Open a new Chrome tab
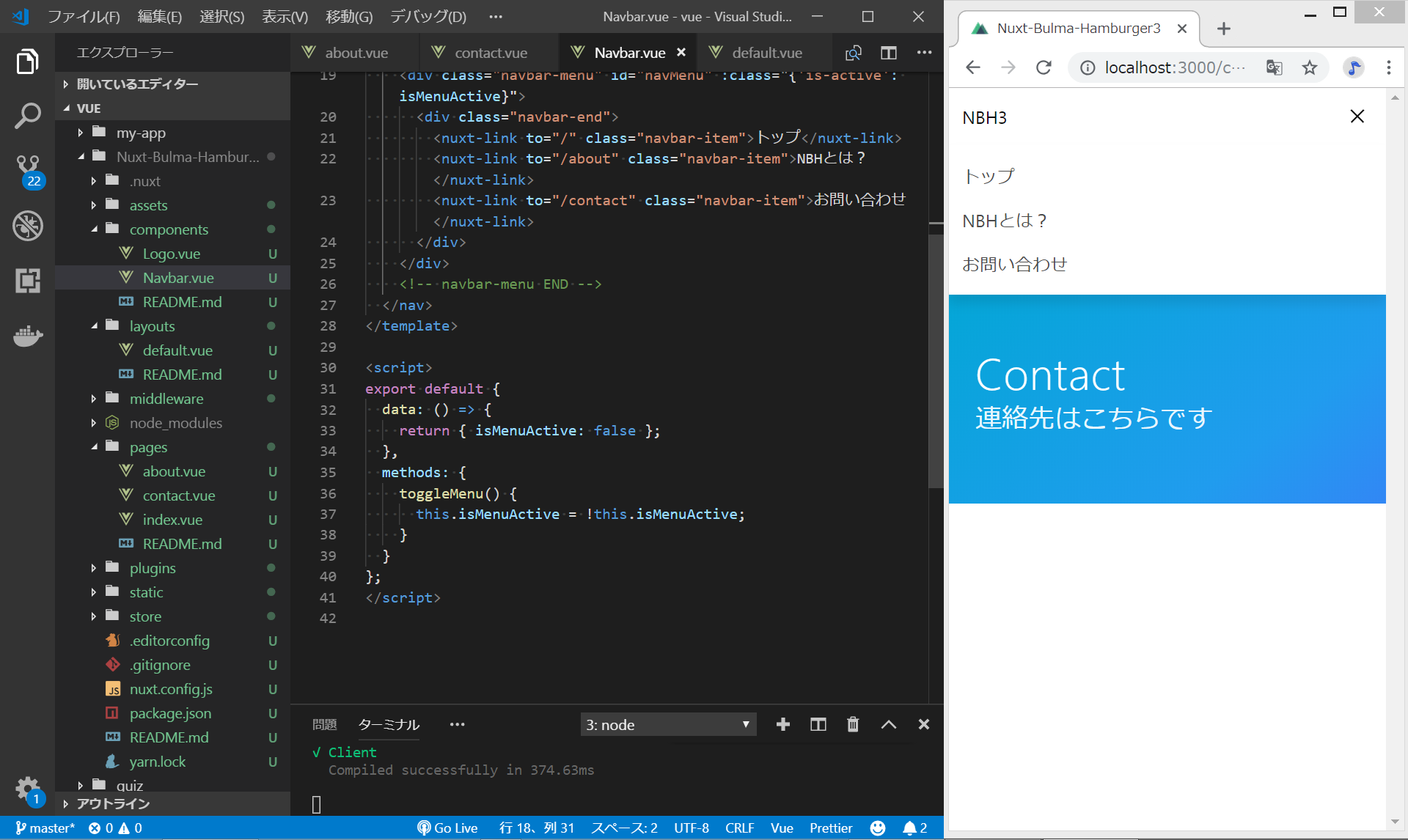Image resolution: width=1408 pixels, height=840 pixels. 1223,29
